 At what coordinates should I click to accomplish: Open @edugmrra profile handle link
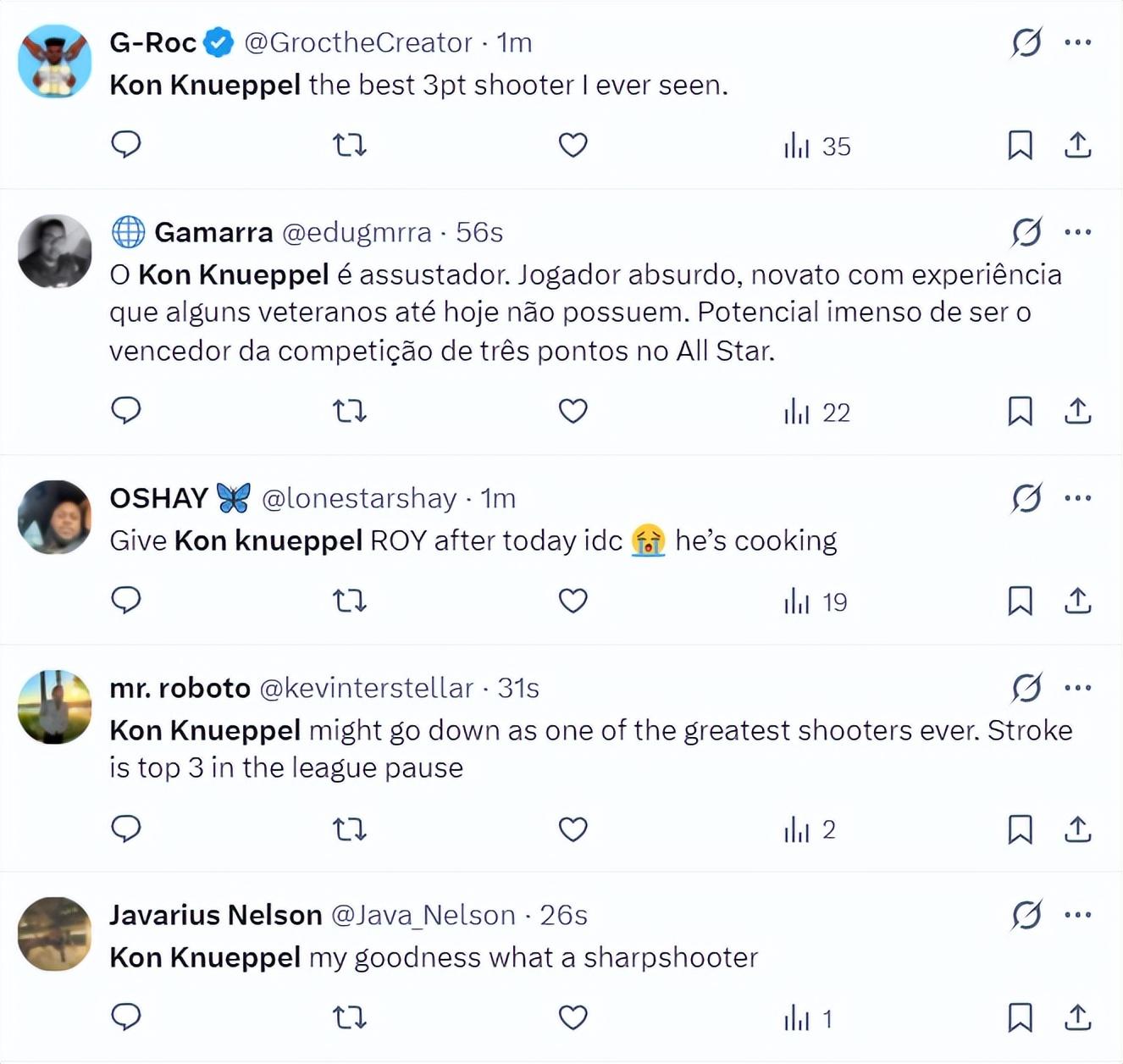357,232
